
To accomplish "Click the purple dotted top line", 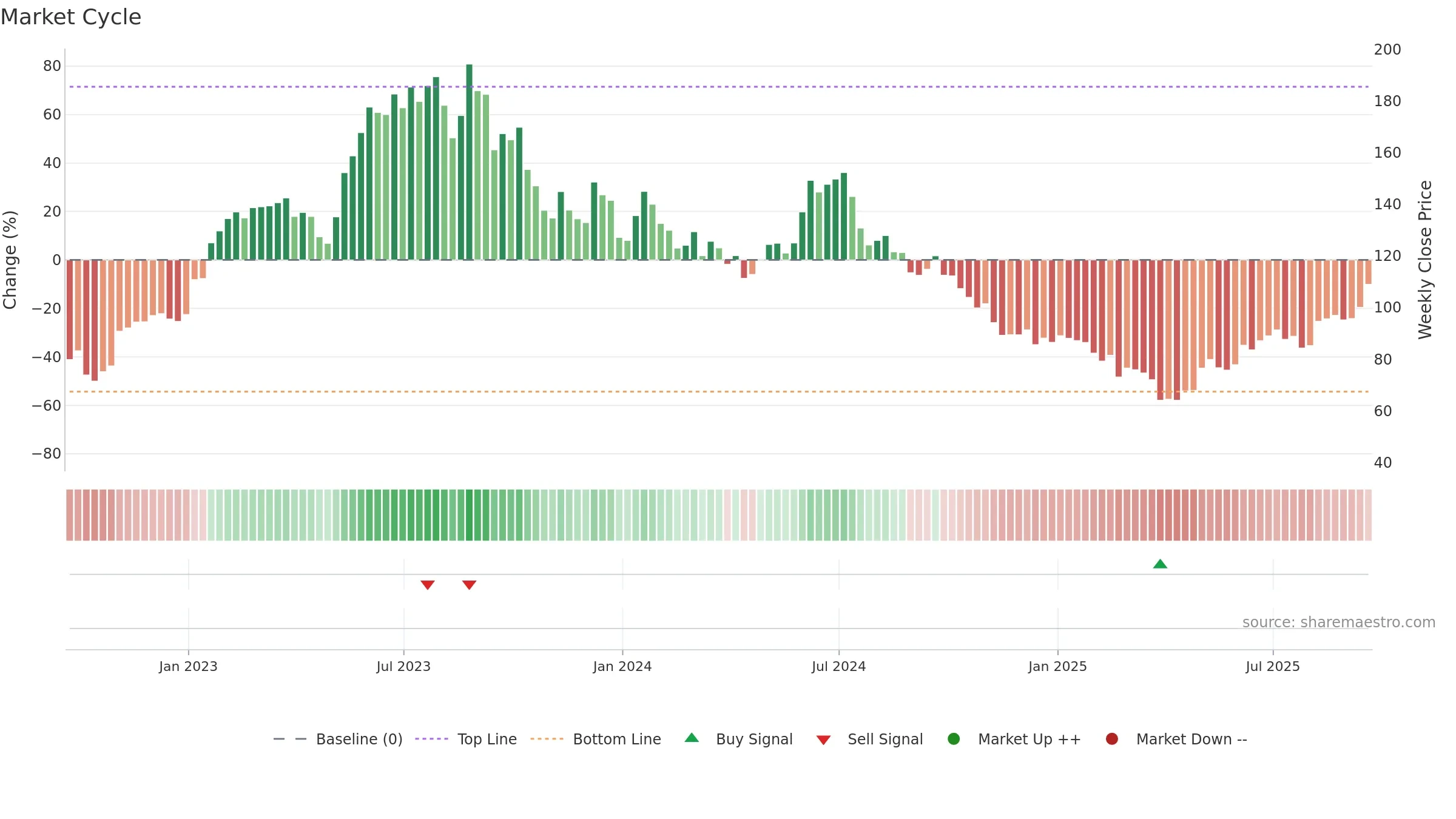I will [719, 87].
